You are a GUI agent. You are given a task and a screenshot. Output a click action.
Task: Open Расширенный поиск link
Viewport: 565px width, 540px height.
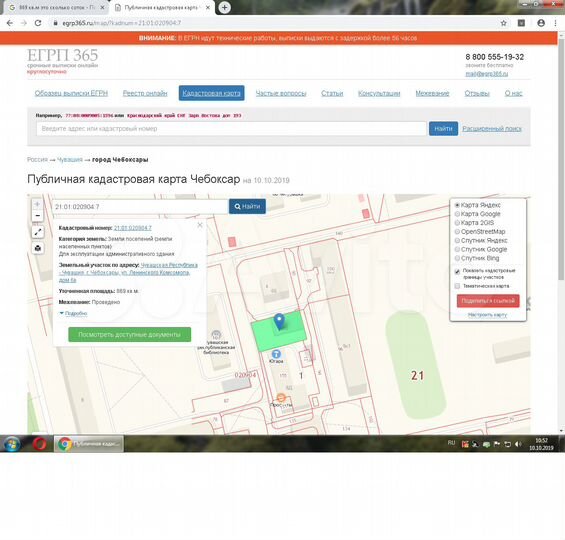tap(492, 129)
